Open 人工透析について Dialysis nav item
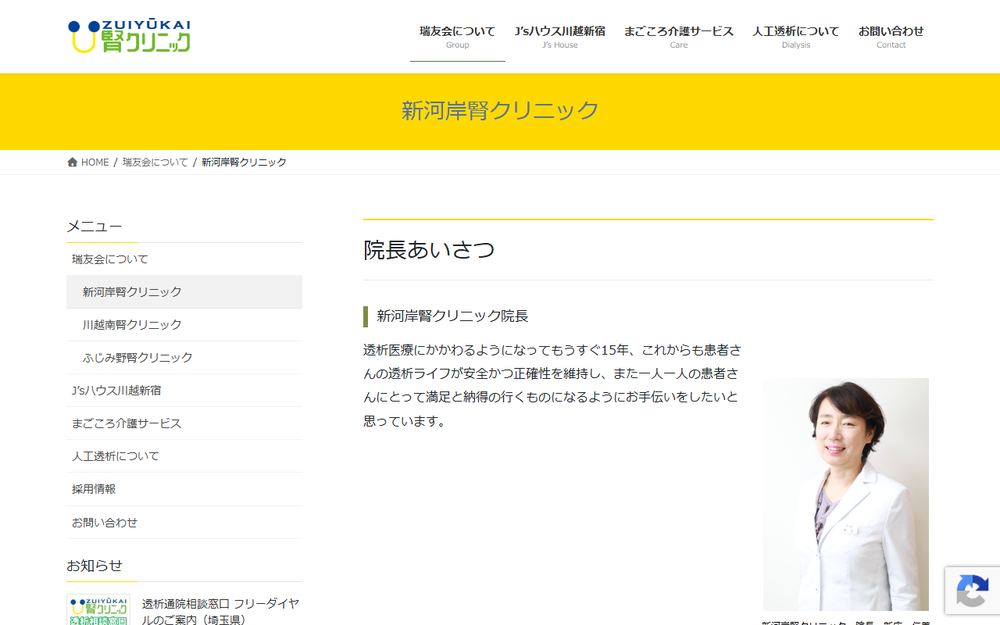The height and width of the screenshot is (625, 1000). tap(795, 36)
